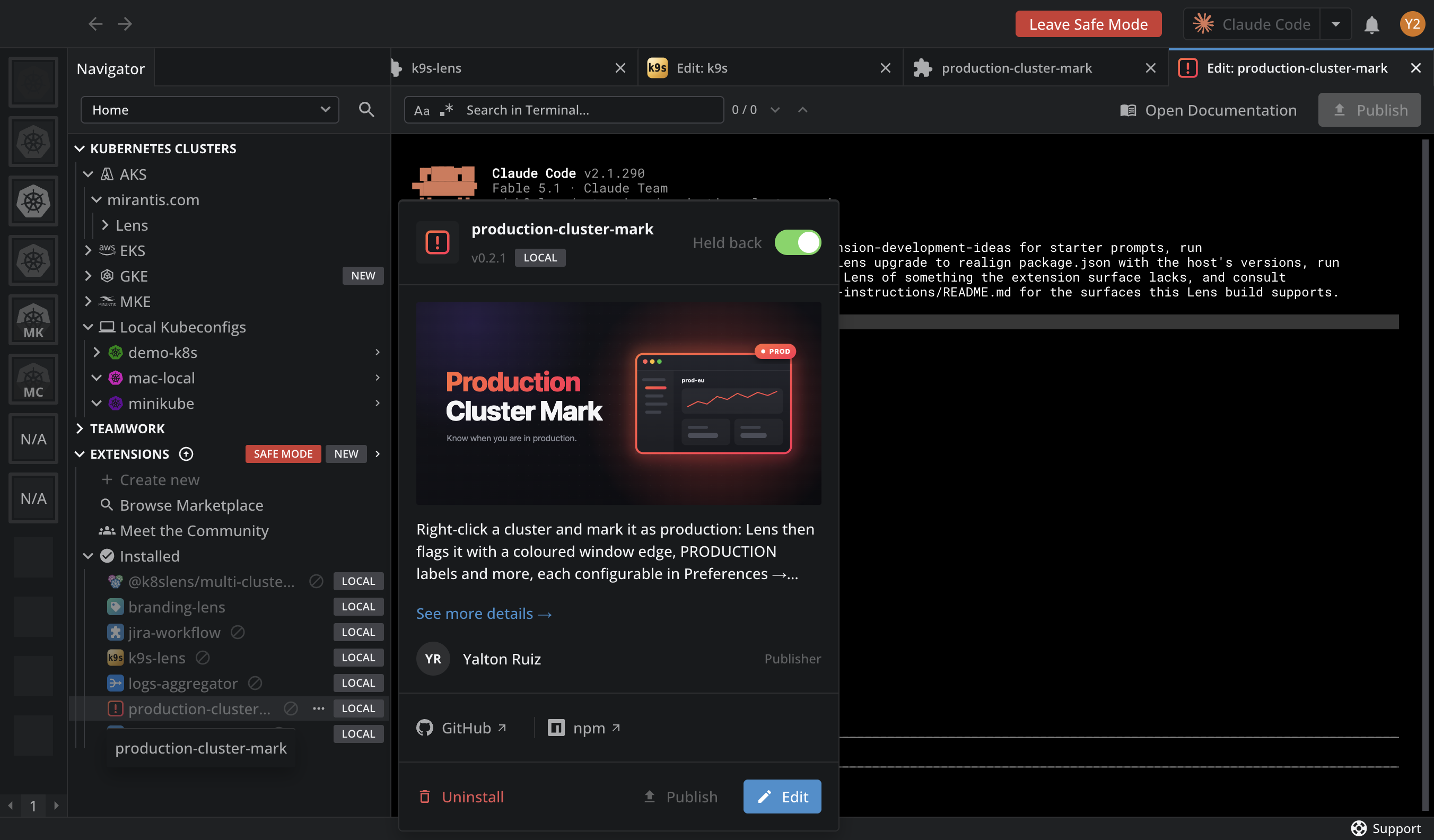
Task: Open the Claude Code dropdown arrow
Action: click(x=1335, y=24)
